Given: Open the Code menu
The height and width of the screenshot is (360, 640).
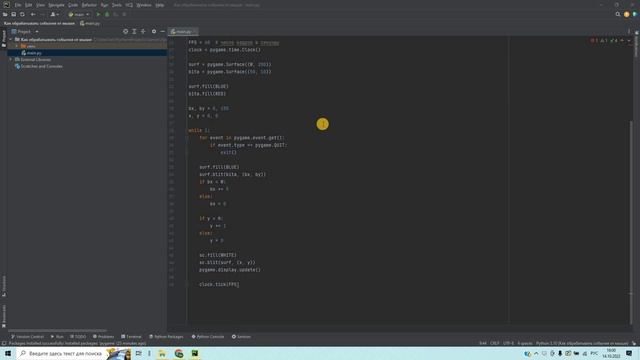Looking at the screenshot, I should click(73, 5).
